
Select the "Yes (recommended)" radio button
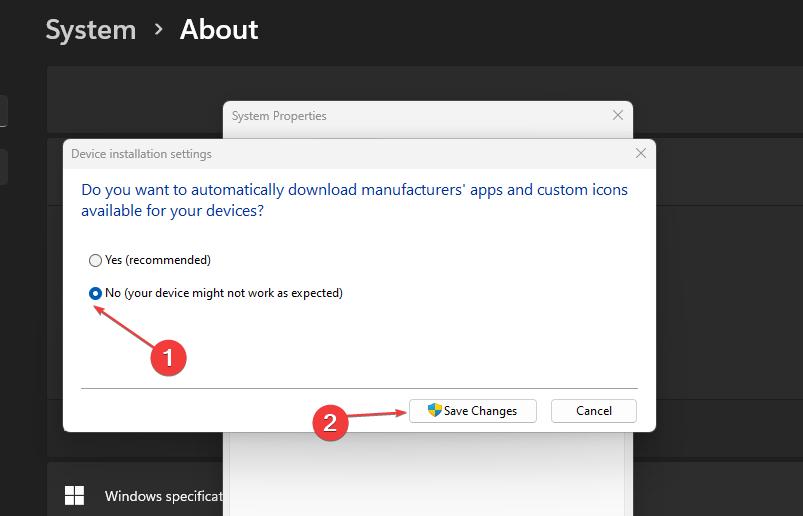tap(96, 260)
